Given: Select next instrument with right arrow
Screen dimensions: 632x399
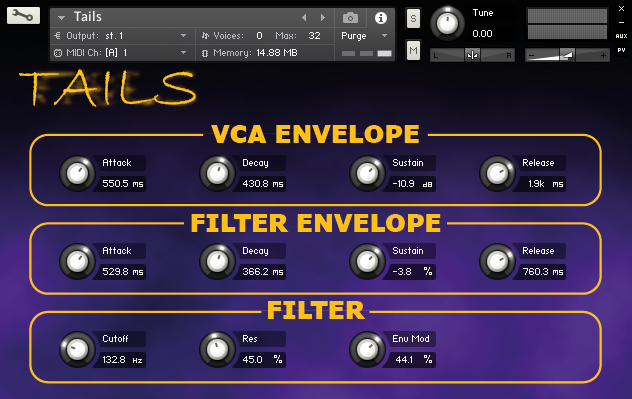Looking at the screenshot, I should [x=323, y=17].
